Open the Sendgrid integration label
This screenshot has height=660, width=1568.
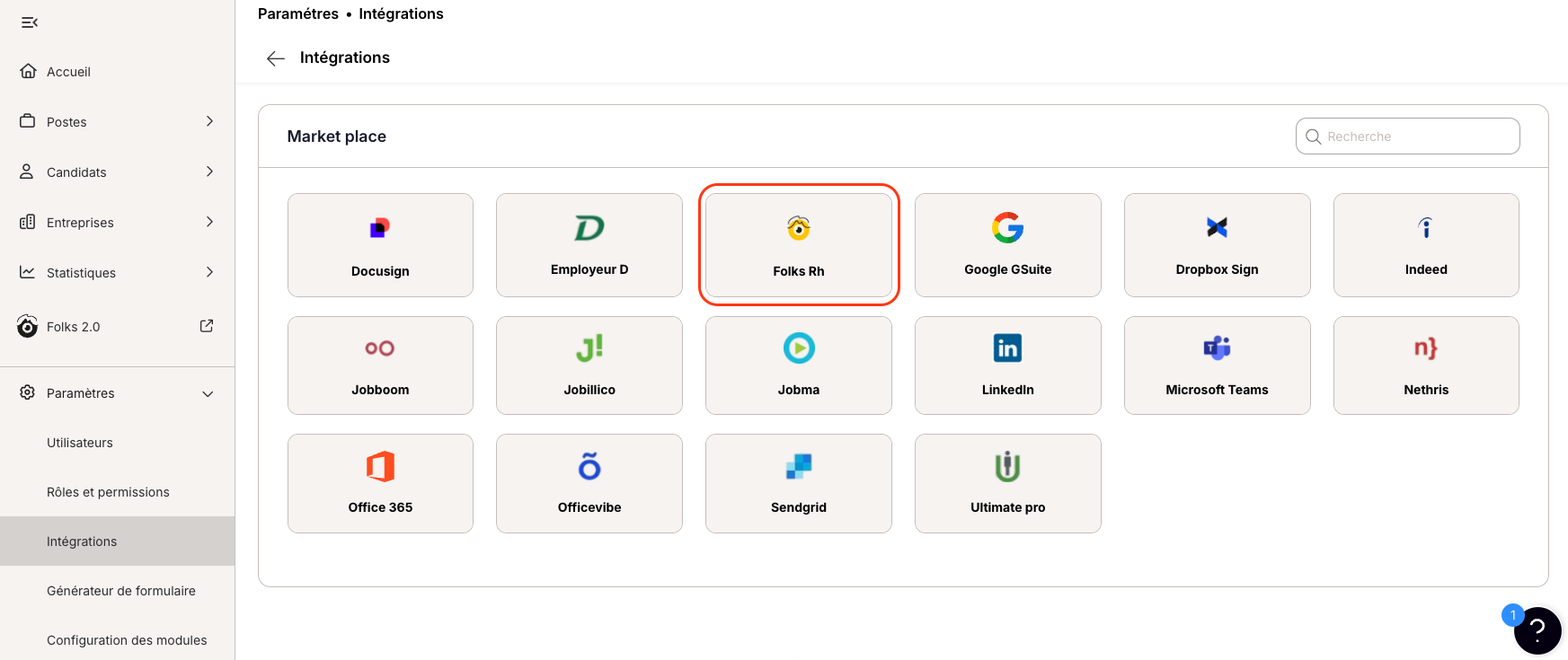799,507
